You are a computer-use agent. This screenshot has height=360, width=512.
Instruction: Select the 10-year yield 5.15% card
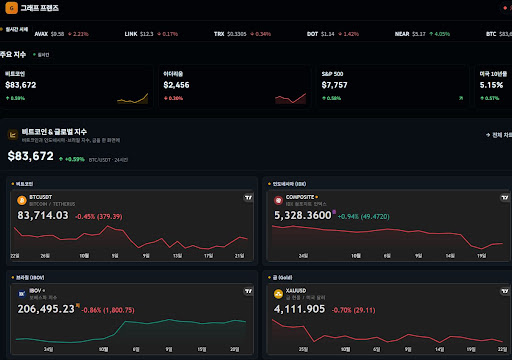[494, 87]
